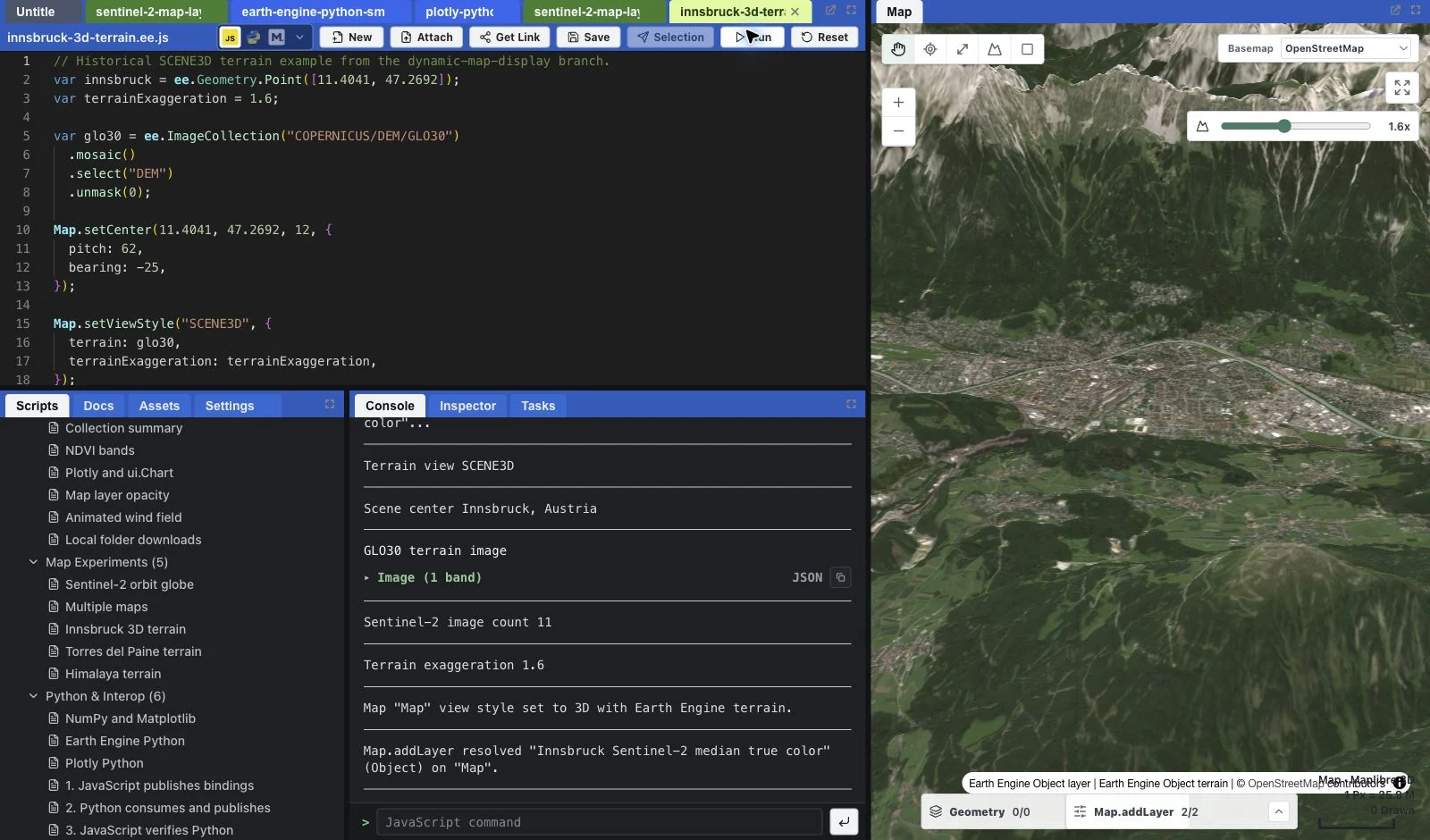The width and height of the screenshot is (1430, 840).
Task: Open the Collection summary script
Action: pyautogui.click(x=123, y=428)
